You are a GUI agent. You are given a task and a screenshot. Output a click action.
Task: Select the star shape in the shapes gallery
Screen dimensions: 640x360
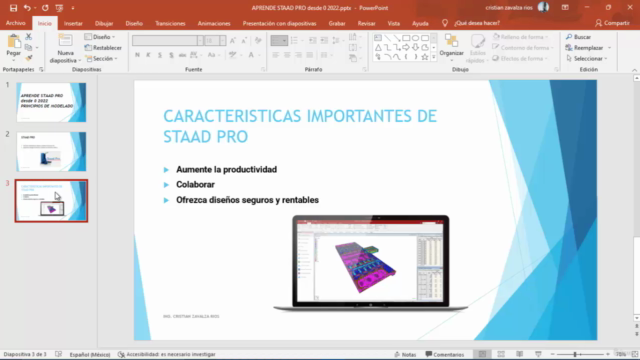pyautogui.click(x=425, y=57)
